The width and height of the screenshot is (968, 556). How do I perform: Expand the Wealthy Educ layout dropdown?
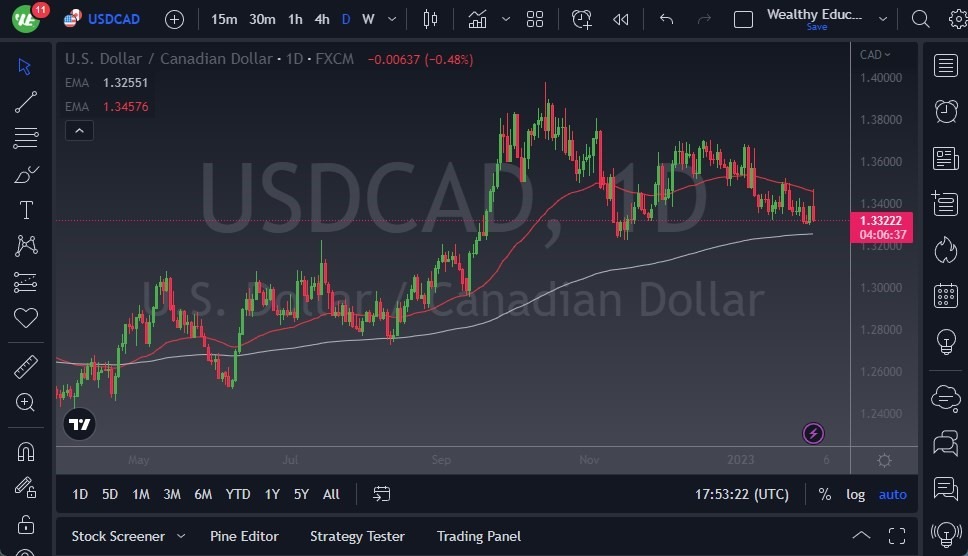click(883, 20)
